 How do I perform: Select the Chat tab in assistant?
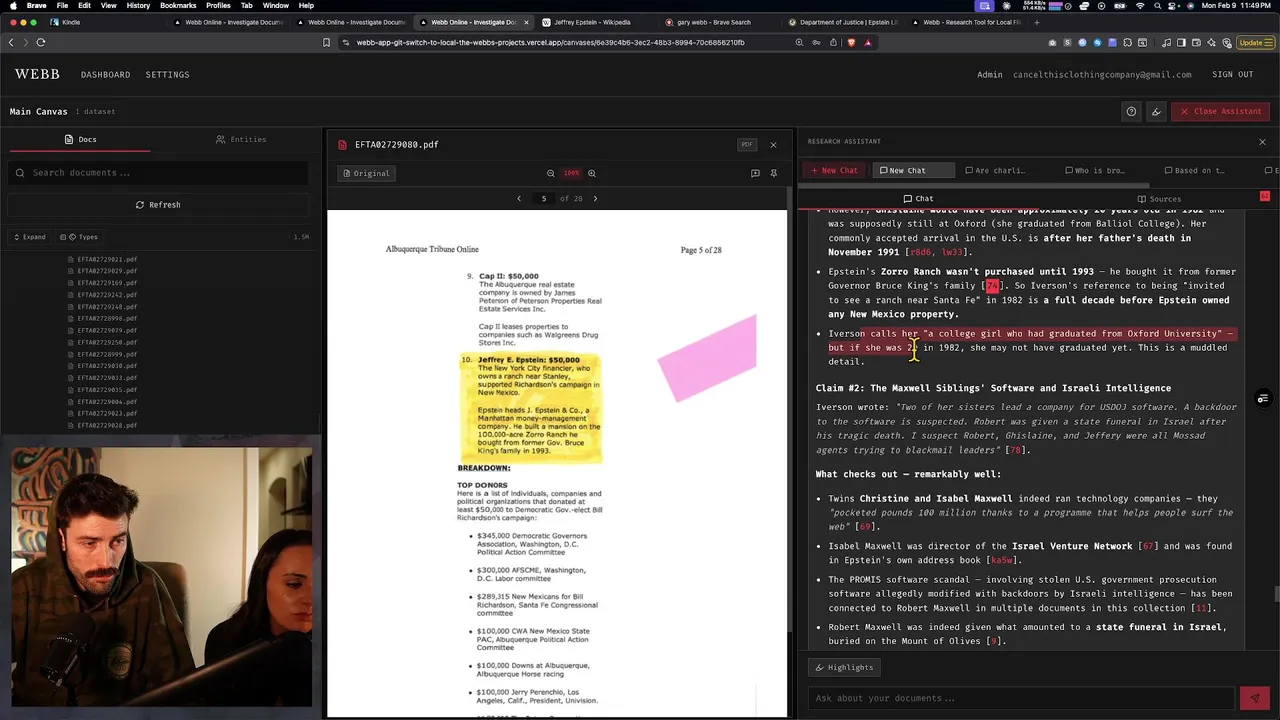tap(918, 198)
